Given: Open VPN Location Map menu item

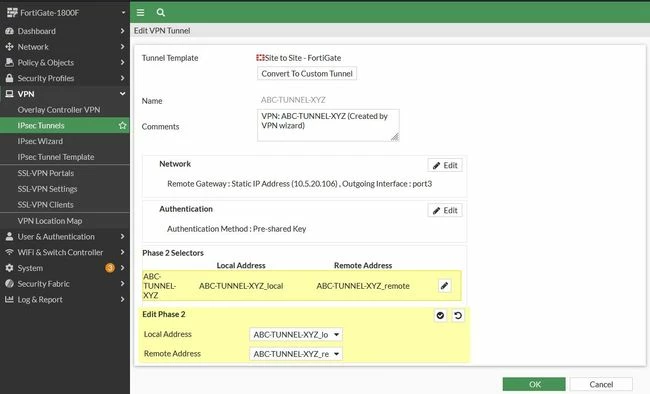Looking at the screenshot, I should 65,221.
